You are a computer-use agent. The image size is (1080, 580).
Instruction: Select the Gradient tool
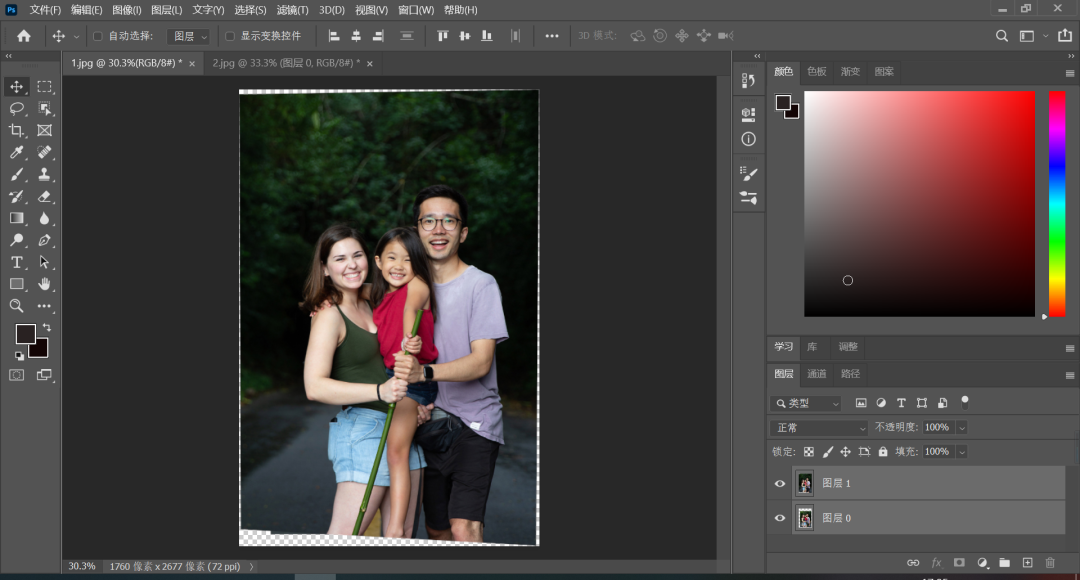pos(17,218)
